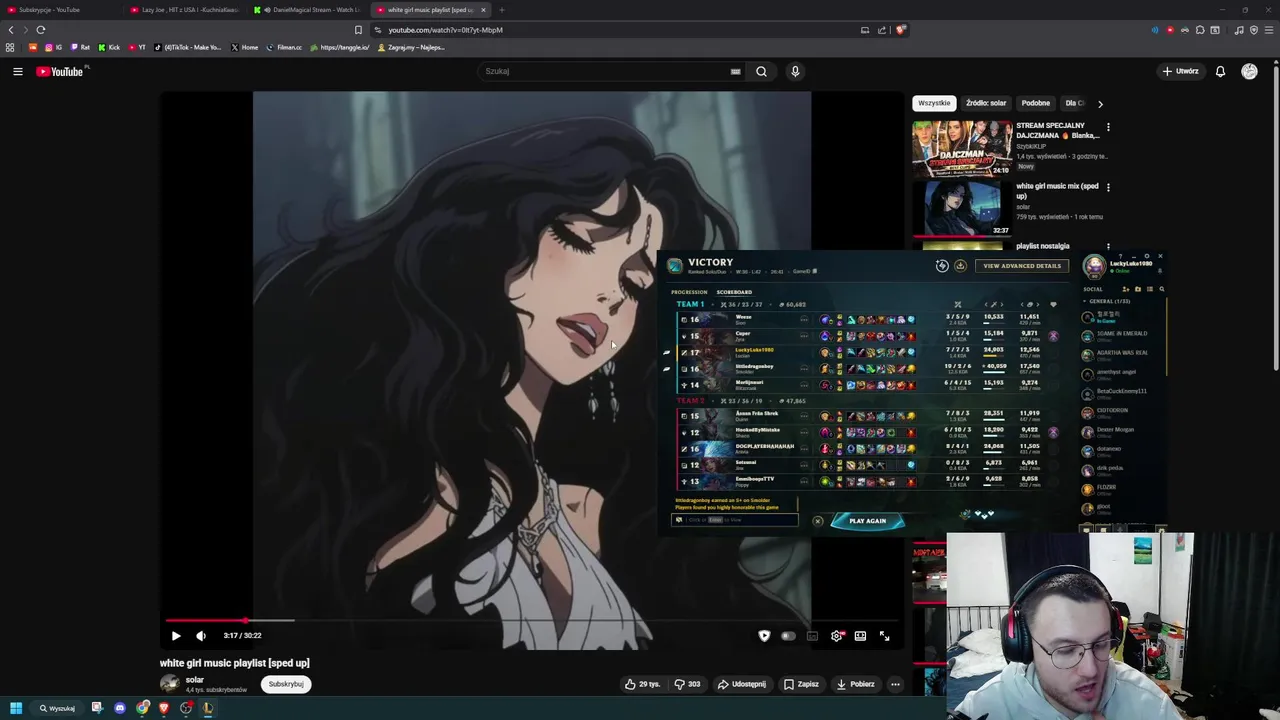1280x720 pixels.
Task: Open options dots for Weeze row
Action: [804, 320]
